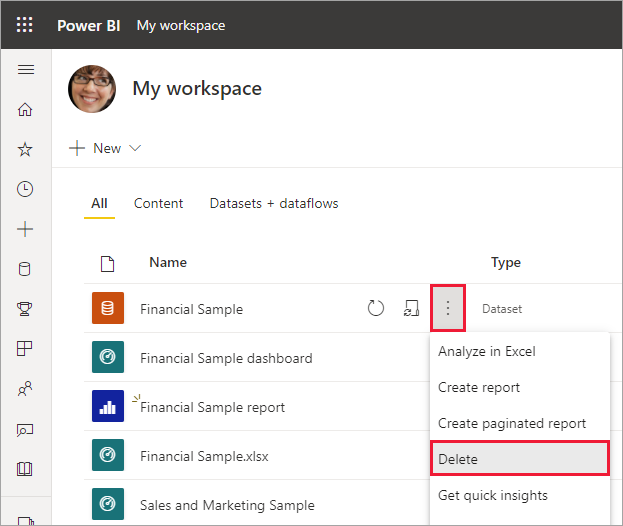Expand the New dropdown
The image size is (623, 526).
click(x=105, y=148)
